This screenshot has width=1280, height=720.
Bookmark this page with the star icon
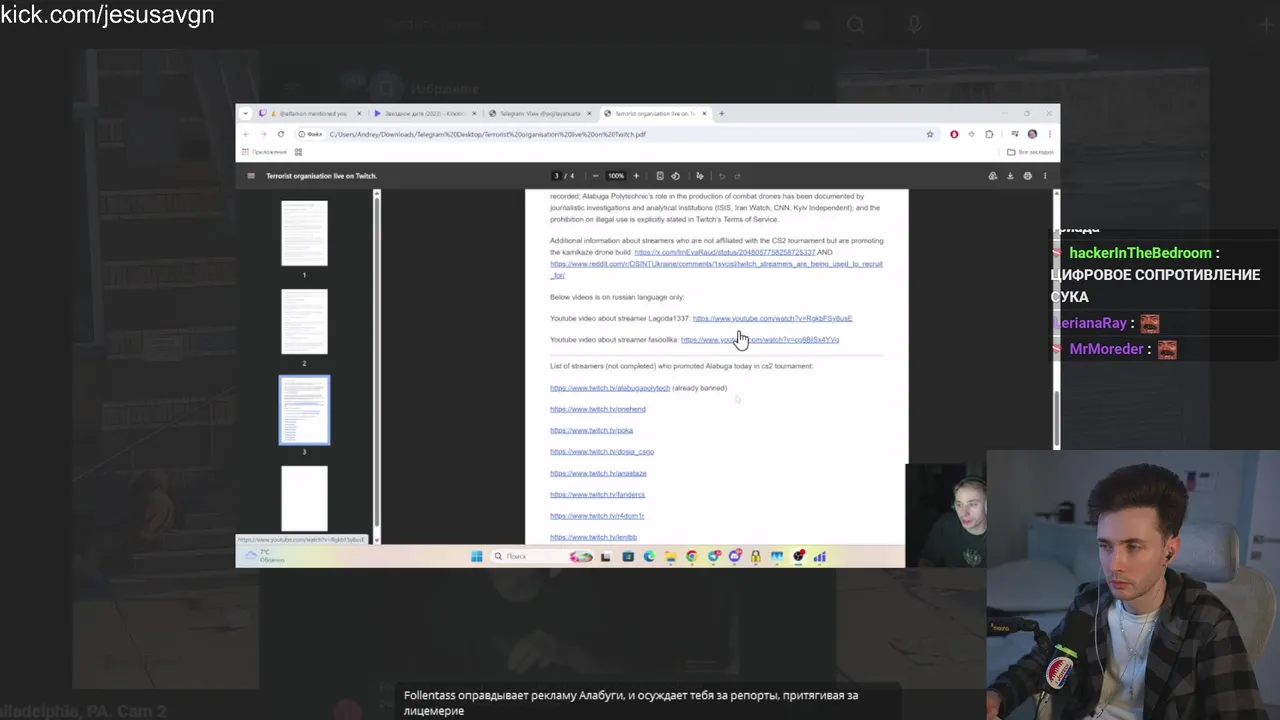point(930,134)
